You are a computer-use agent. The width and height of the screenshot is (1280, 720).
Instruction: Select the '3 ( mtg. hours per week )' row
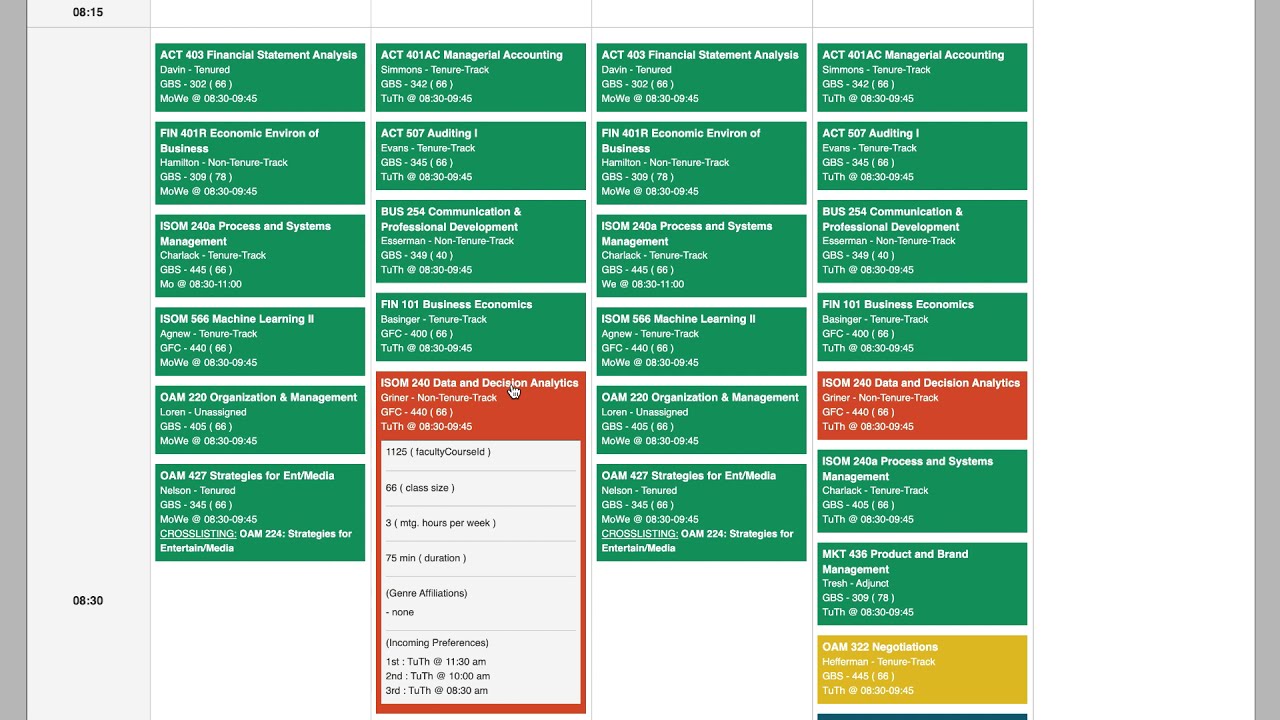coord(481,523)
